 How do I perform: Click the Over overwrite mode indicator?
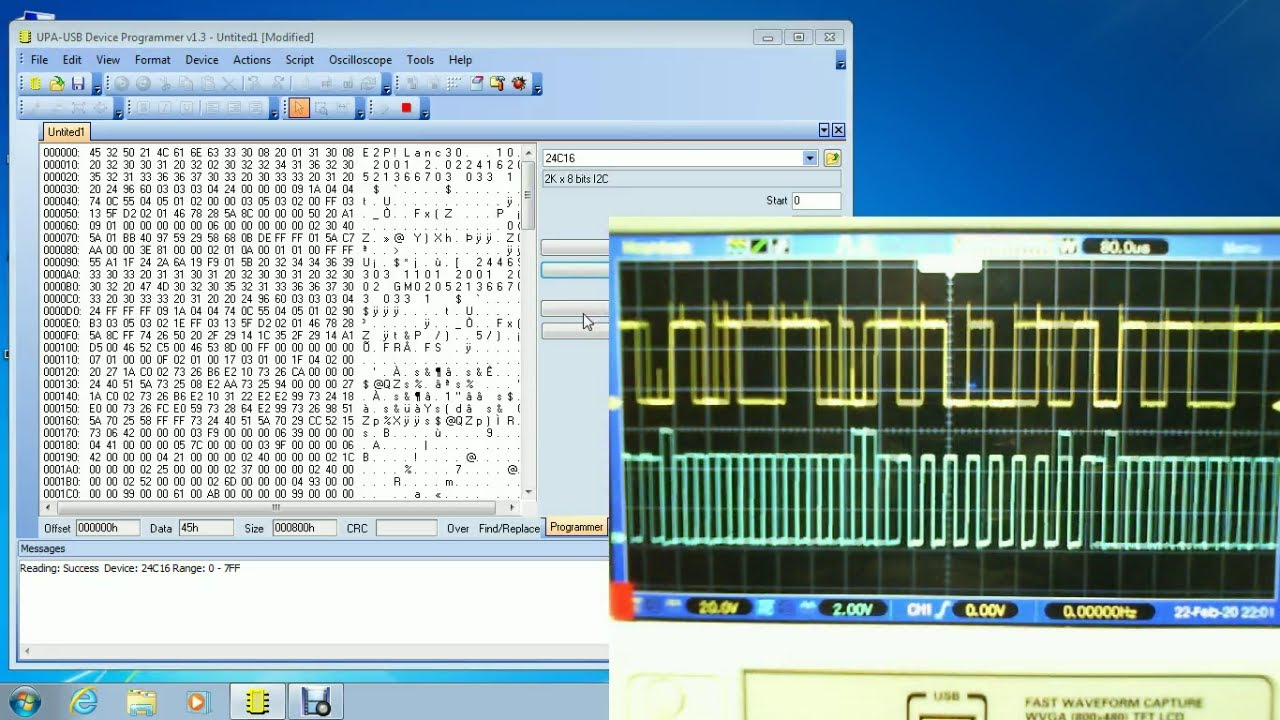click(x=458, y=528)
